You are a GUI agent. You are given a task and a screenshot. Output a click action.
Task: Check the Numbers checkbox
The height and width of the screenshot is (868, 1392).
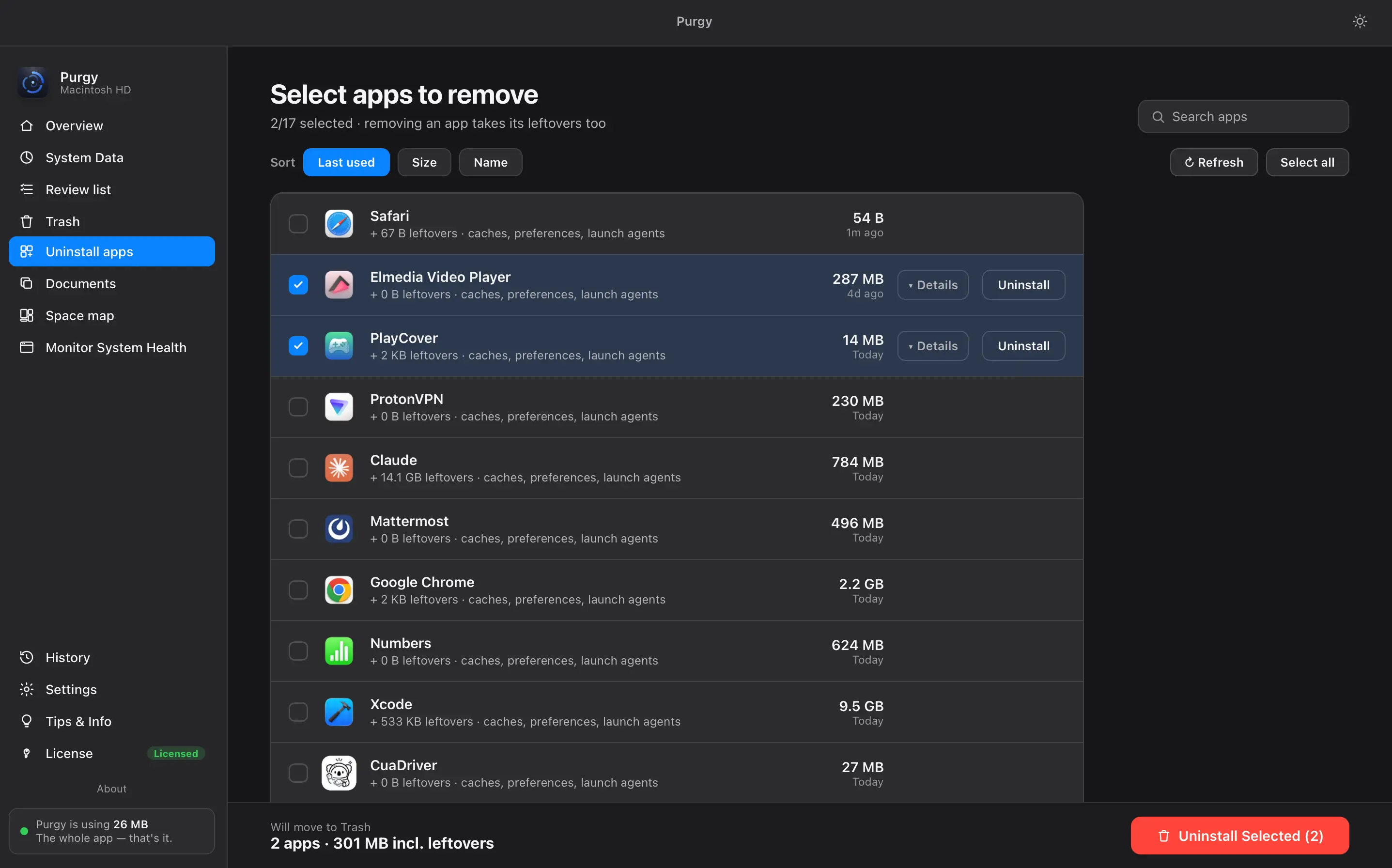click(298, 651)
